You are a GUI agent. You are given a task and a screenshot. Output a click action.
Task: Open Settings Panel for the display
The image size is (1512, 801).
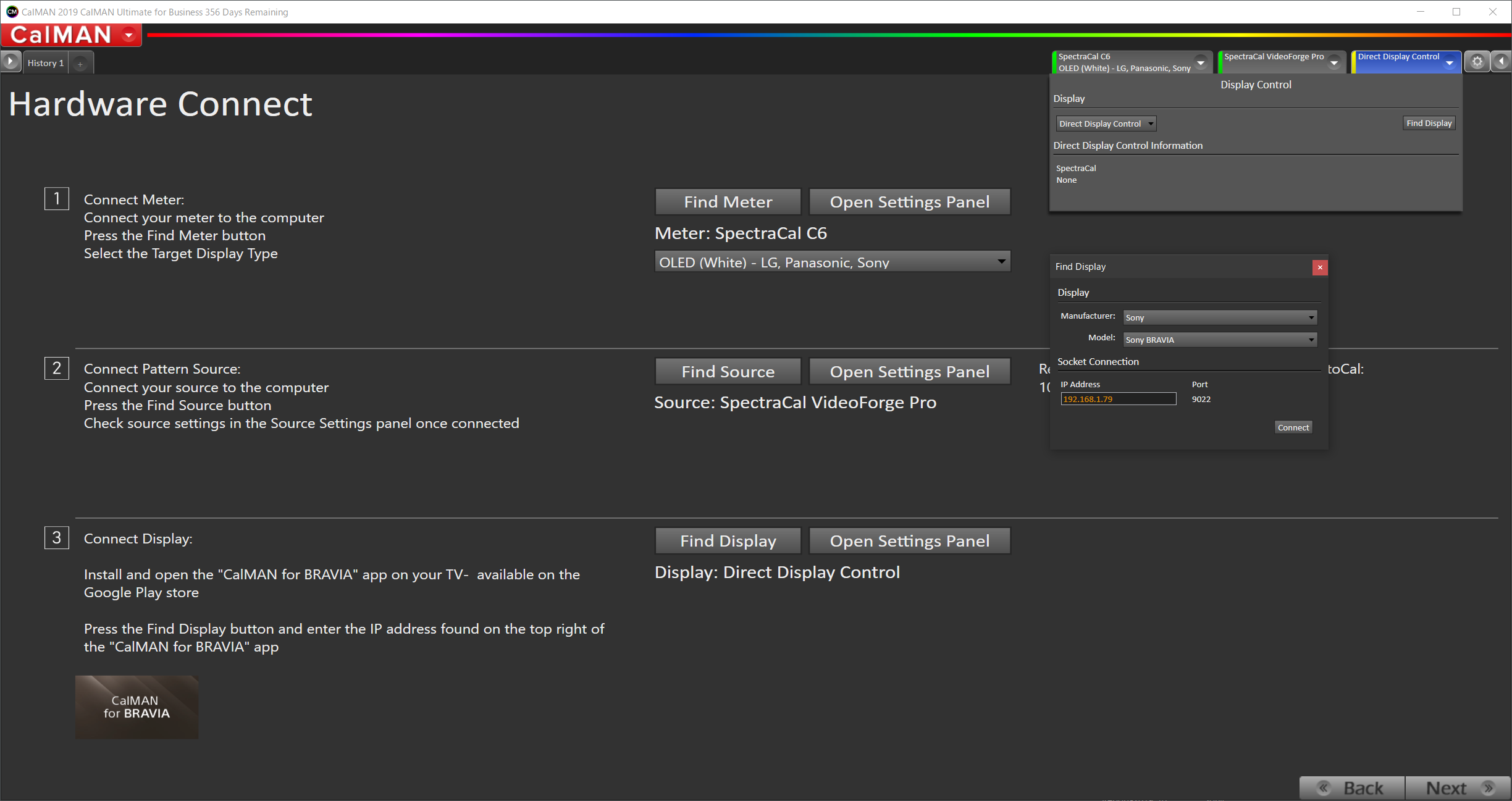(909, 541)
